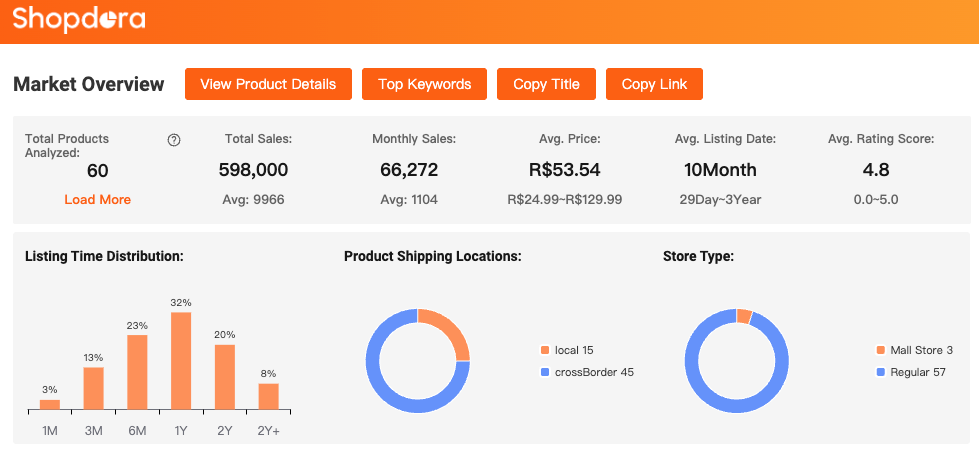Click the 3M bar showing 13%

93,388
